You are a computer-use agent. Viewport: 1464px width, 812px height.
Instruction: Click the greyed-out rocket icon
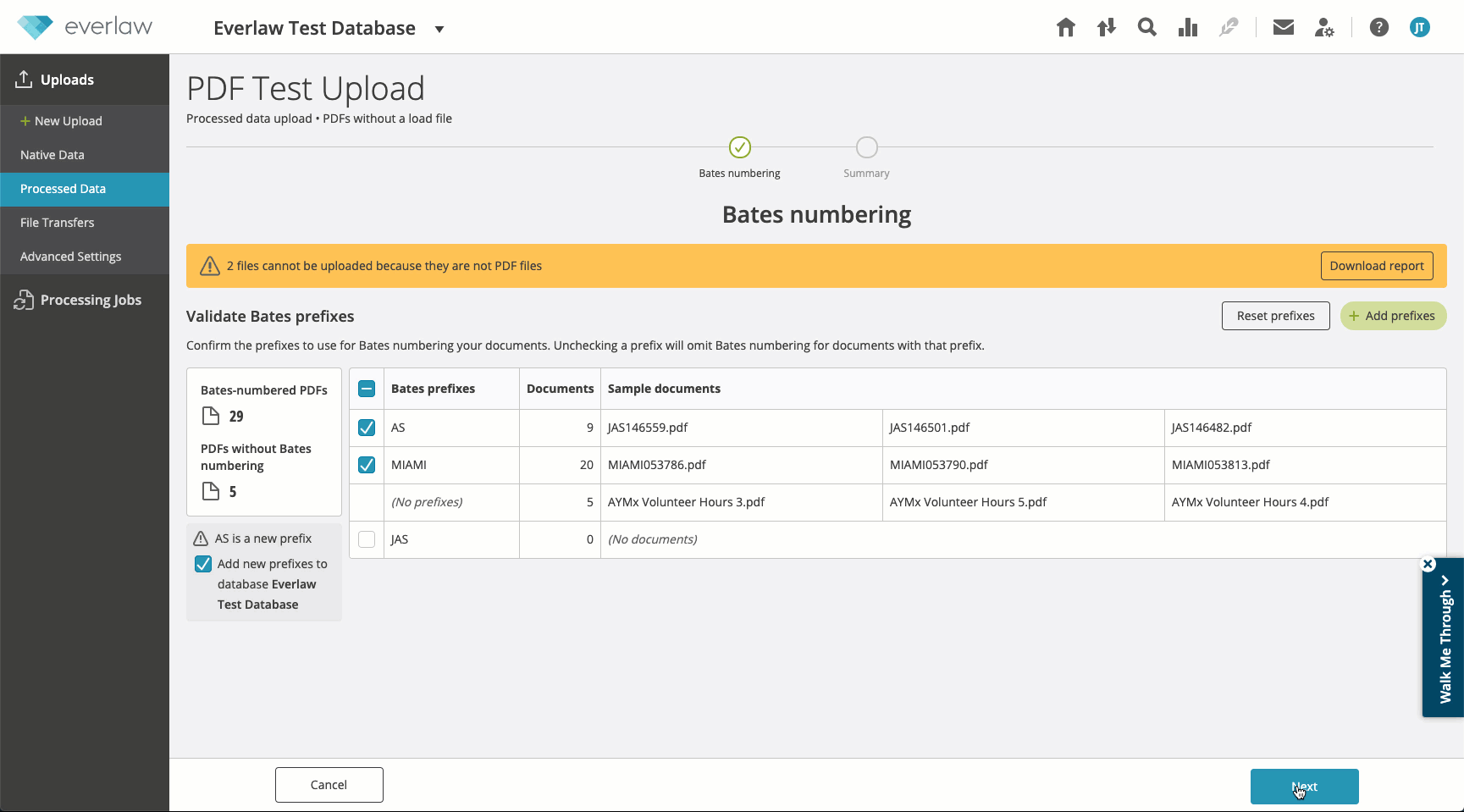(x=1229, y=28)
